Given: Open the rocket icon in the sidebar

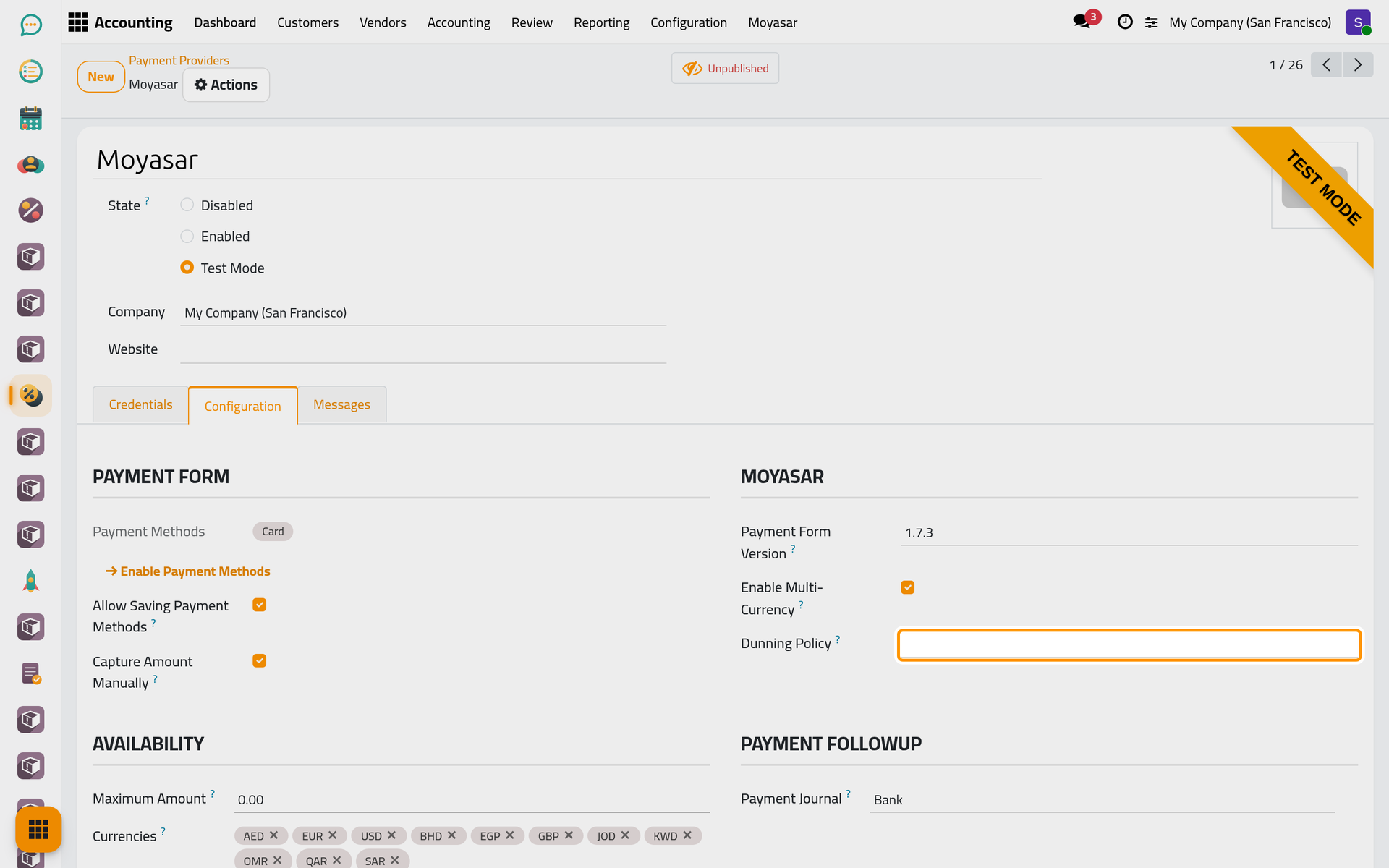Looking at the screenshot, I should tap(30, 581).
